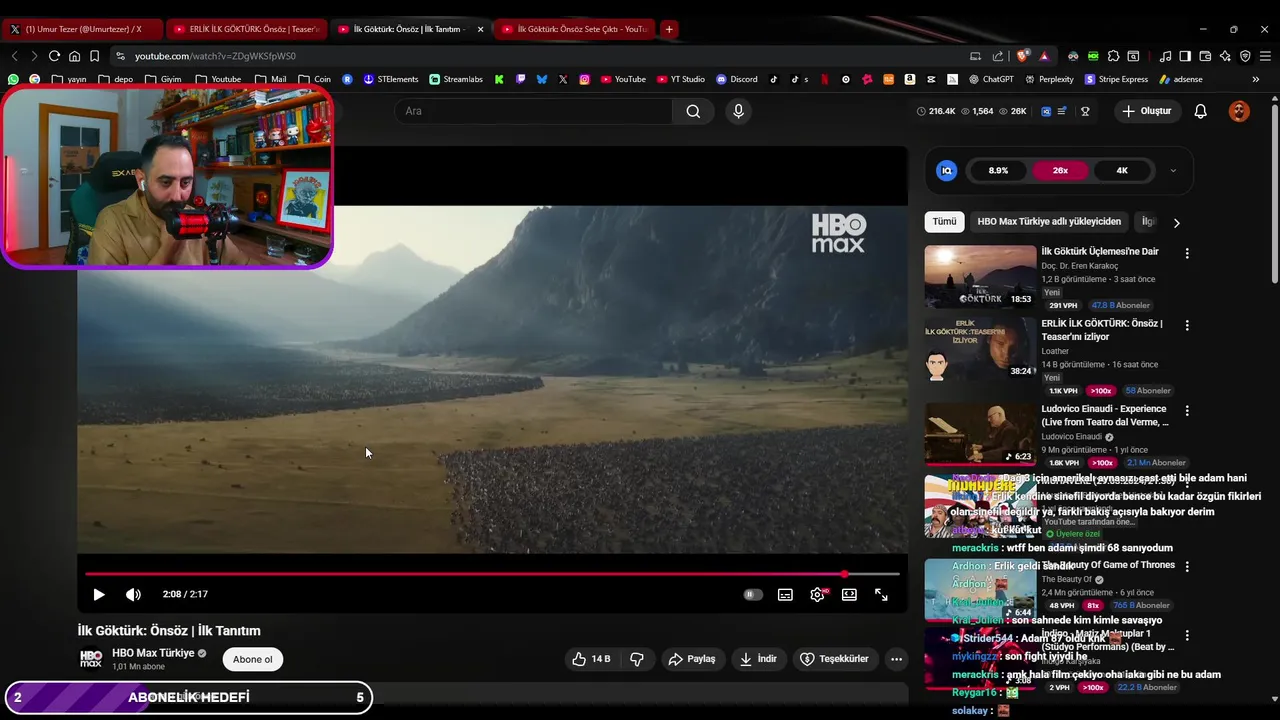Click the trophy icon in header stats
The image size is (1280, 720).
point(1085,111)
